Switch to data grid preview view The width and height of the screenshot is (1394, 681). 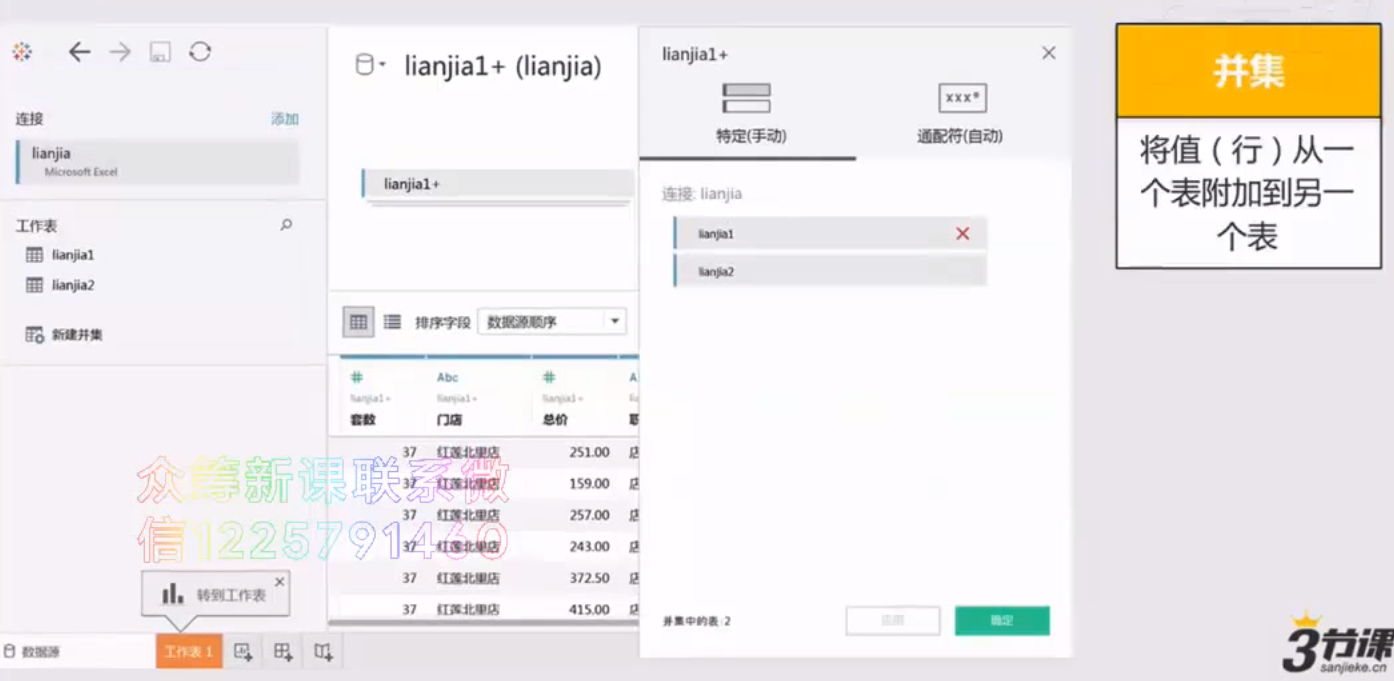pos(358,322)
